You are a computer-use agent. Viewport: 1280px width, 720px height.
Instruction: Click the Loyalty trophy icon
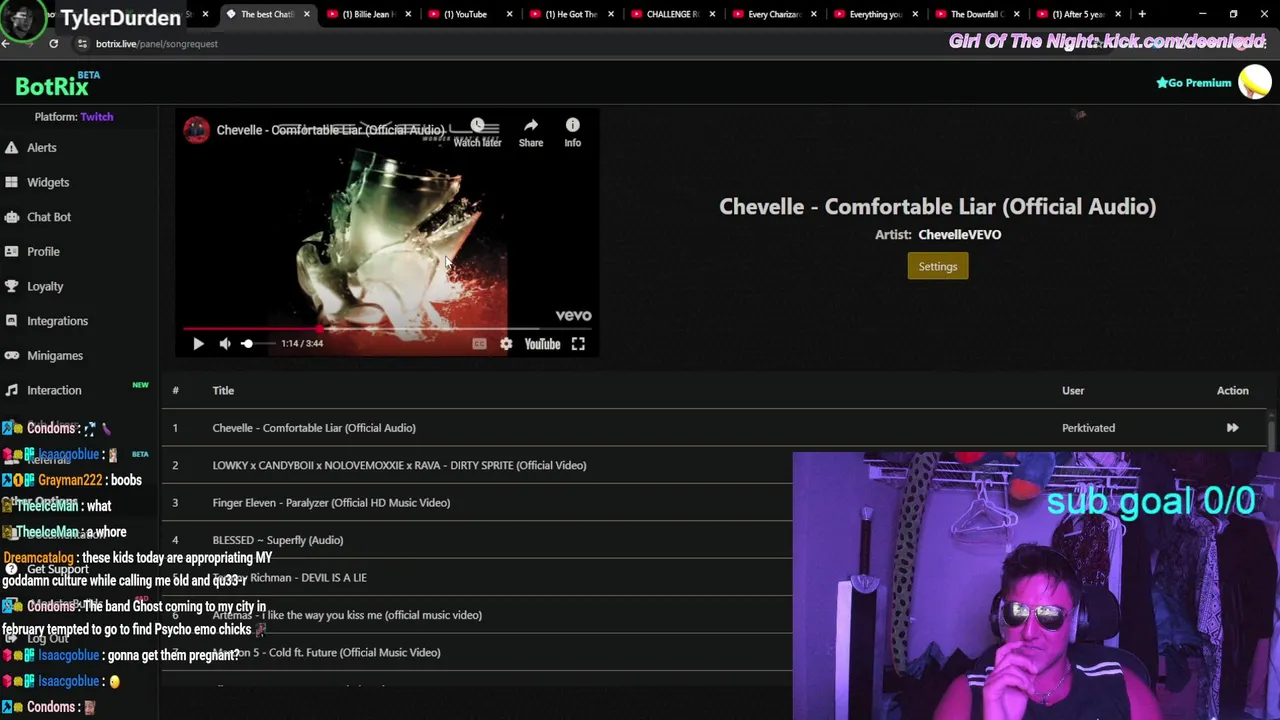[11, 286]
